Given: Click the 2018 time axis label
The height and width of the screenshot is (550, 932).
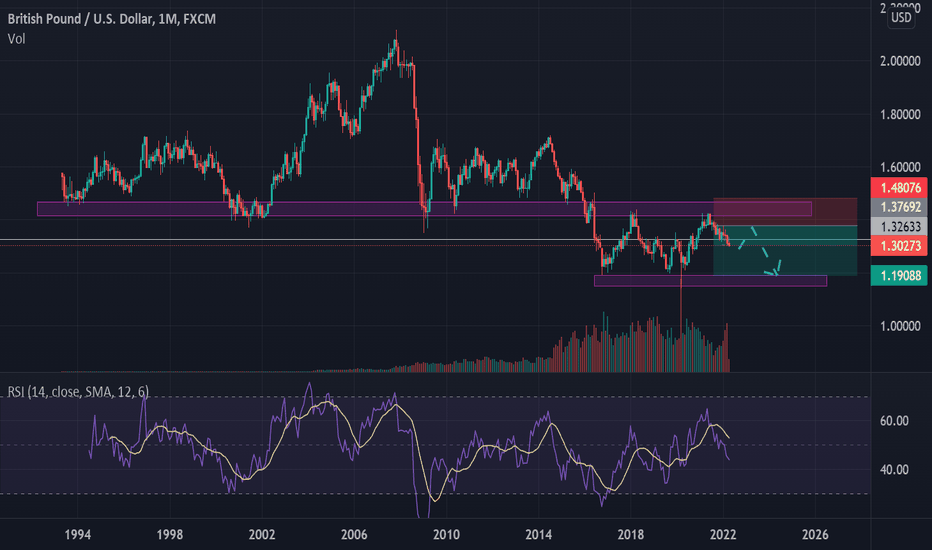Looking at the screenshot, I should 631,535.
